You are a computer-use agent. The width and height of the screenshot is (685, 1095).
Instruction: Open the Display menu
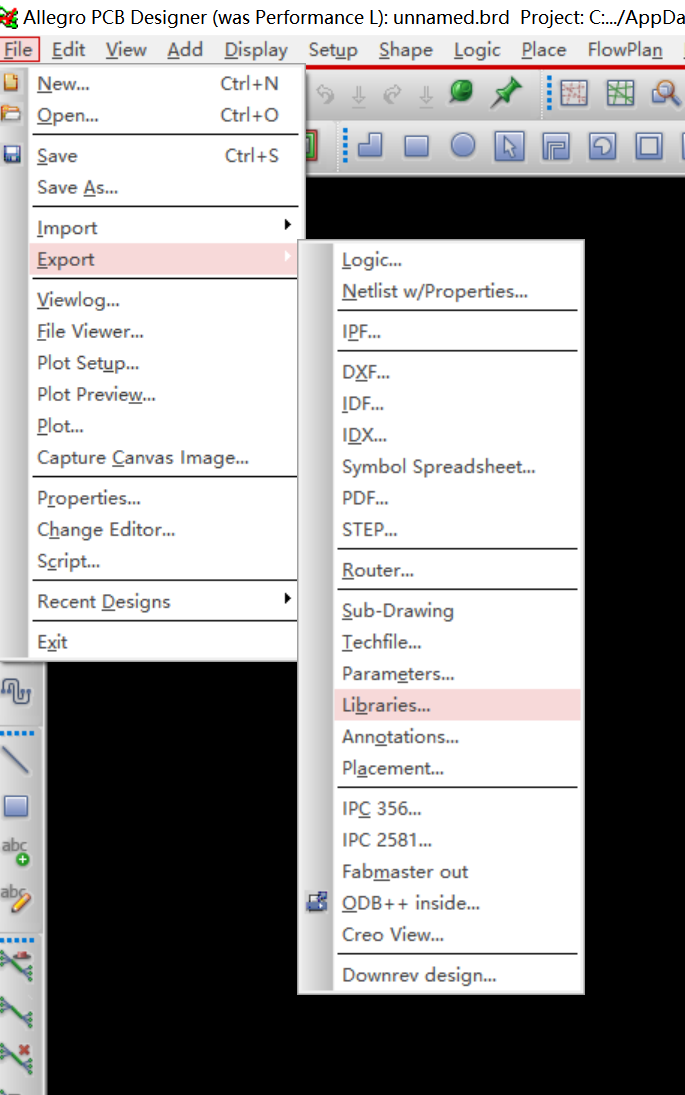(x=256, y=50)
